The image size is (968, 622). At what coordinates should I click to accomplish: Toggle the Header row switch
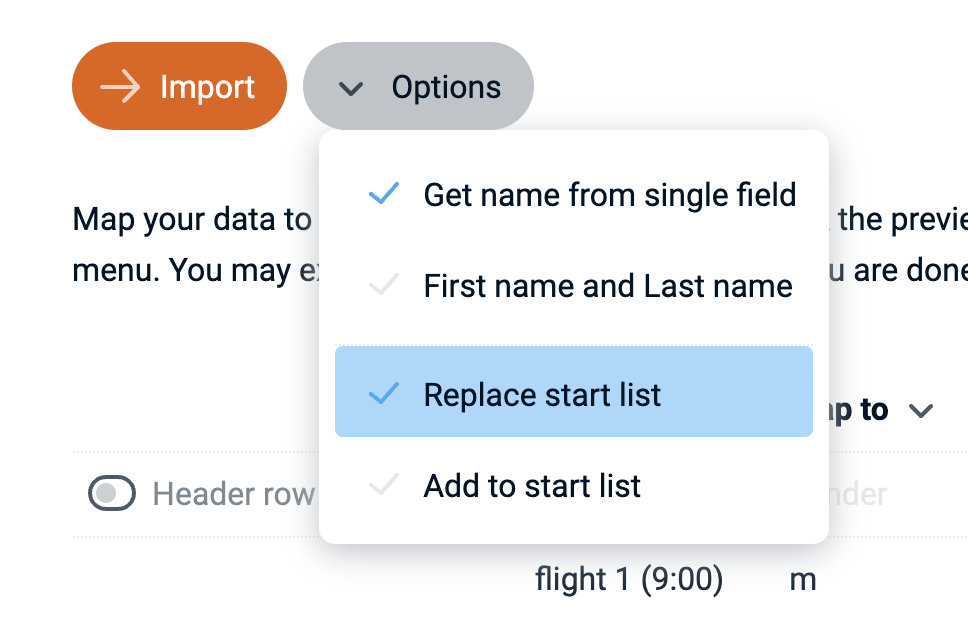pyautogui.click(x=112, y=494)
